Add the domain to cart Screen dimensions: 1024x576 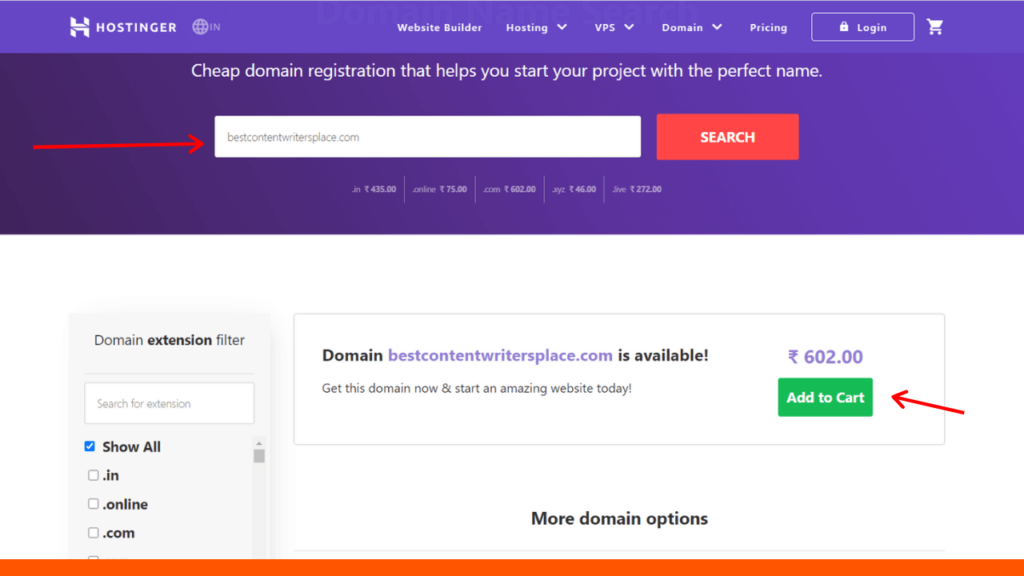(x=825, y=397)
